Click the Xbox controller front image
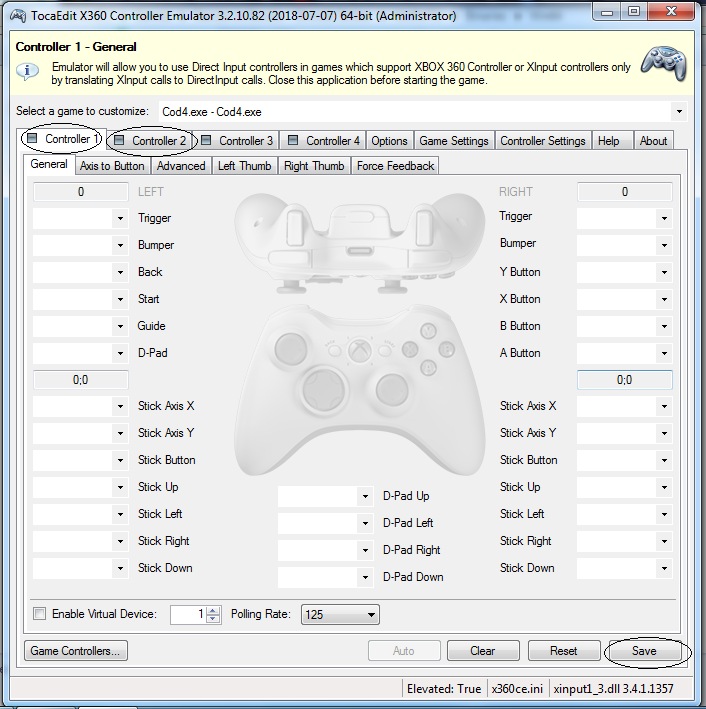 click(x=360, y=390)
